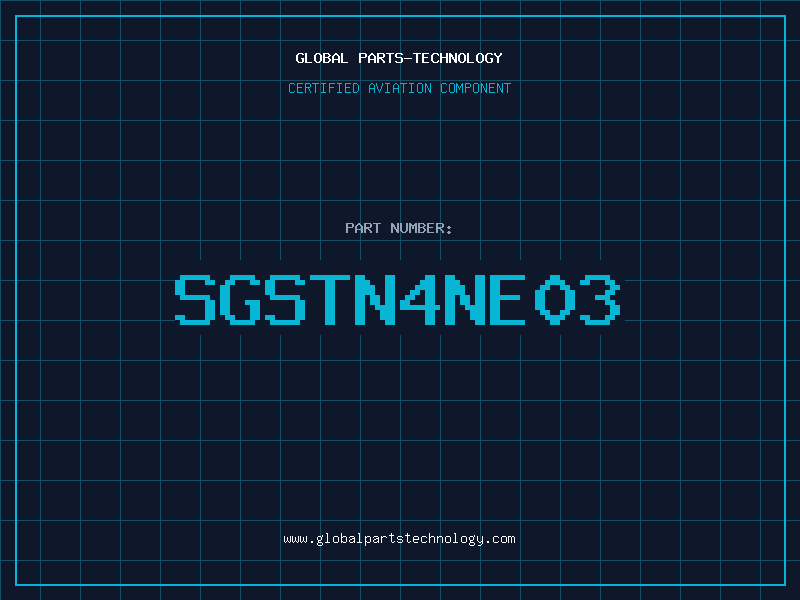
Task: Click the hyphen between PARTS and TECHNOLOGY
Action: (408, 59)
